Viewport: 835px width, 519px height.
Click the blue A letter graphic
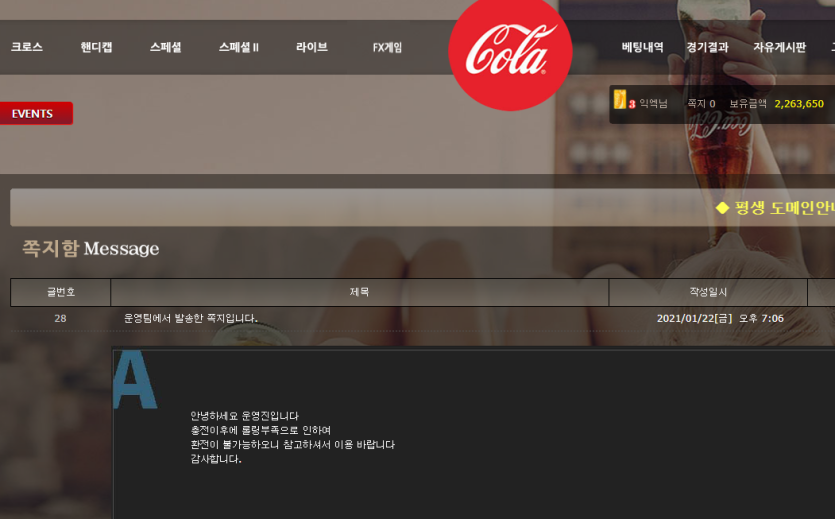coord(135,379)
